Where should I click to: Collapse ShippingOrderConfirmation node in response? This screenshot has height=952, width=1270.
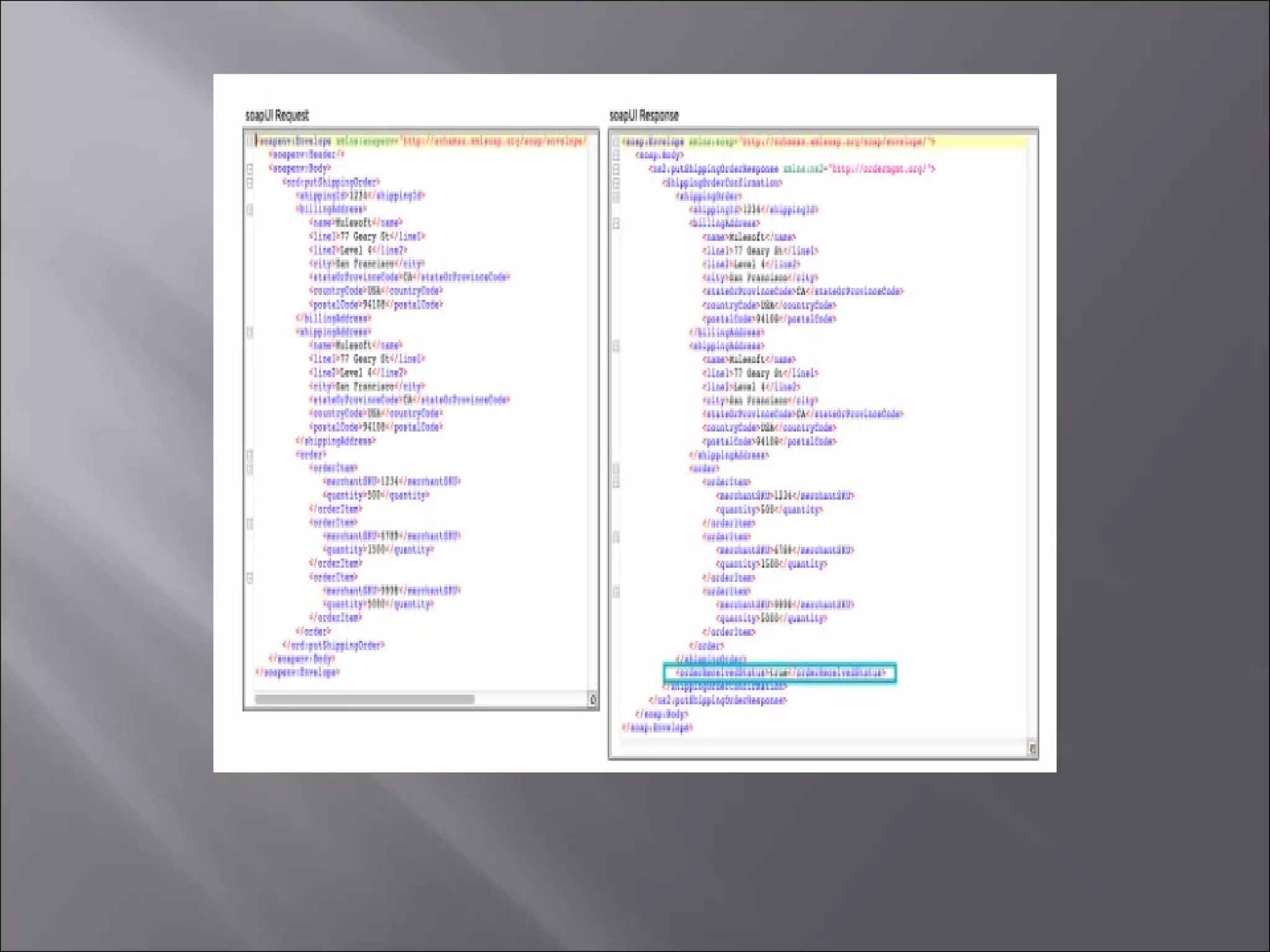click(616, 183)
